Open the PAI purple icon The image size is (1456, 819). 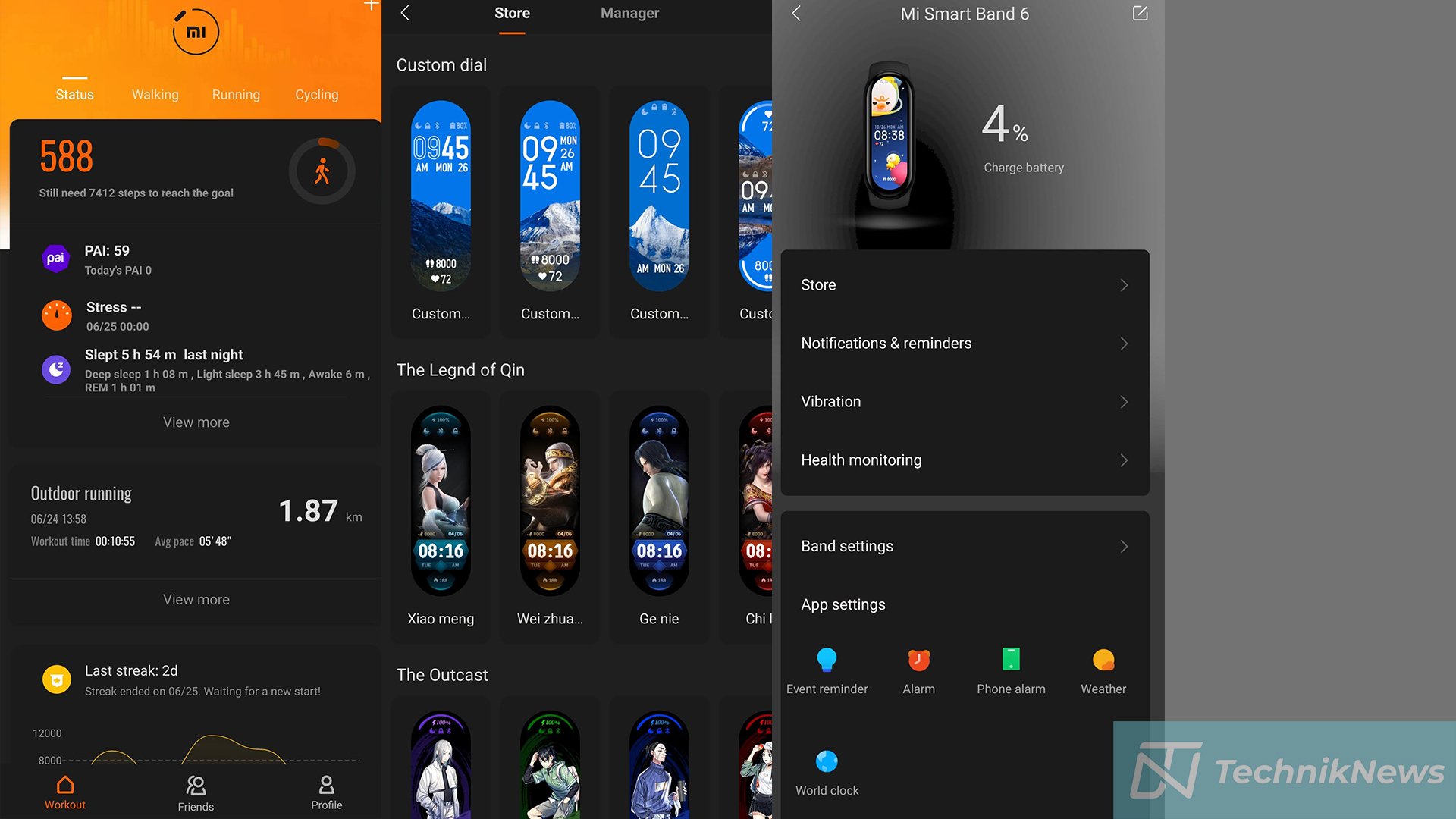coord(56,259)
